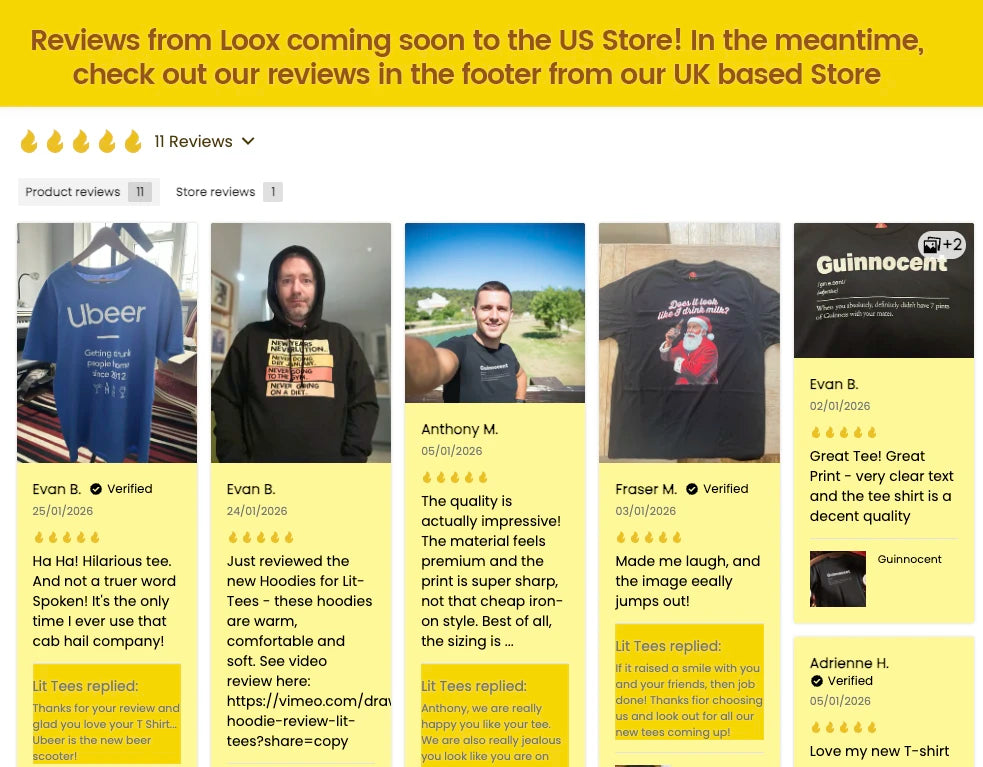Screen dimensions: 983x767
Task: Click the flame rating on the hoodie review
Action: point(260,537)
